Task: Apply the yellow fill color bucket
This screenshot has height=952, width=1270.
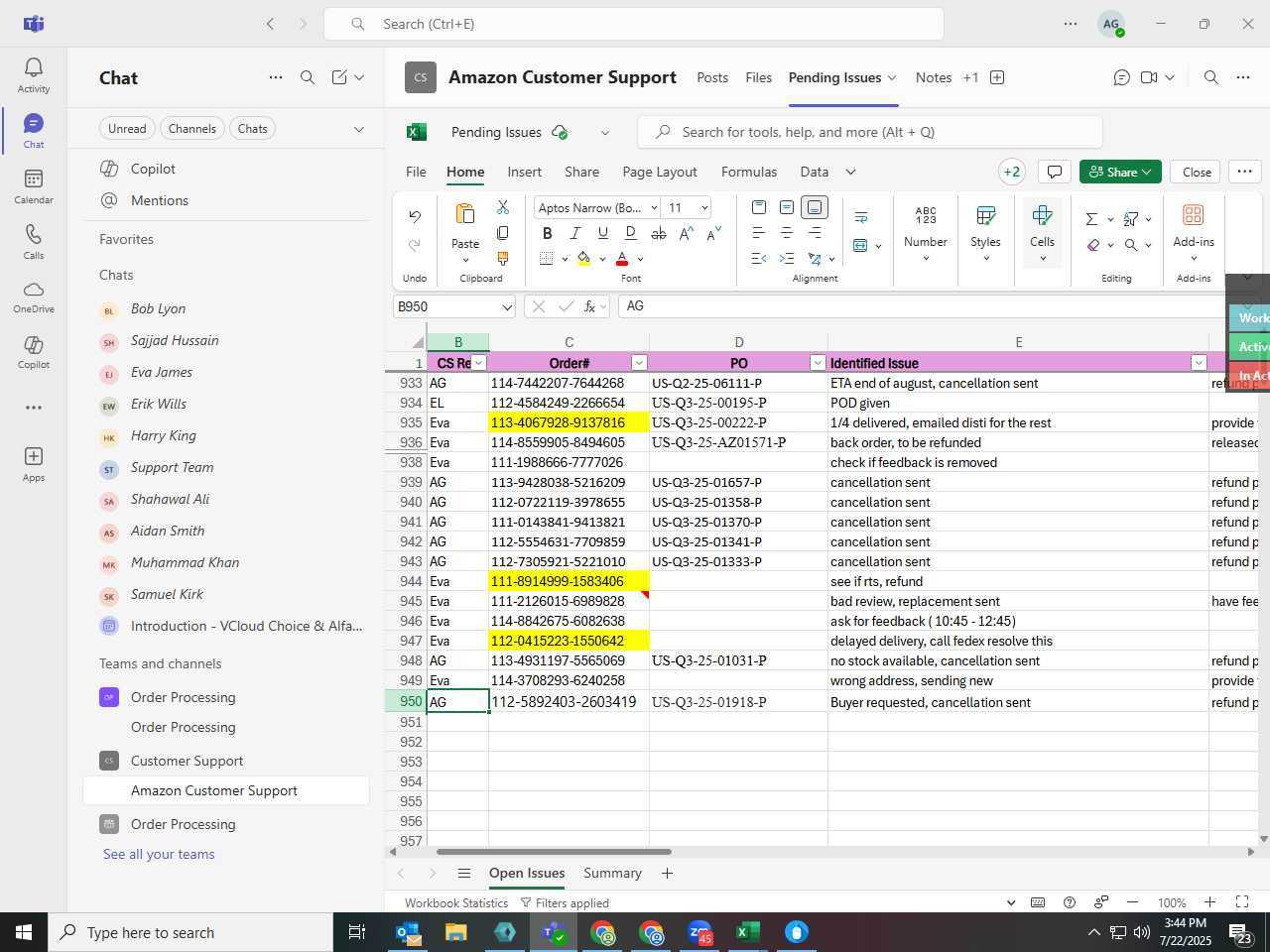Action: pos(583,259)
